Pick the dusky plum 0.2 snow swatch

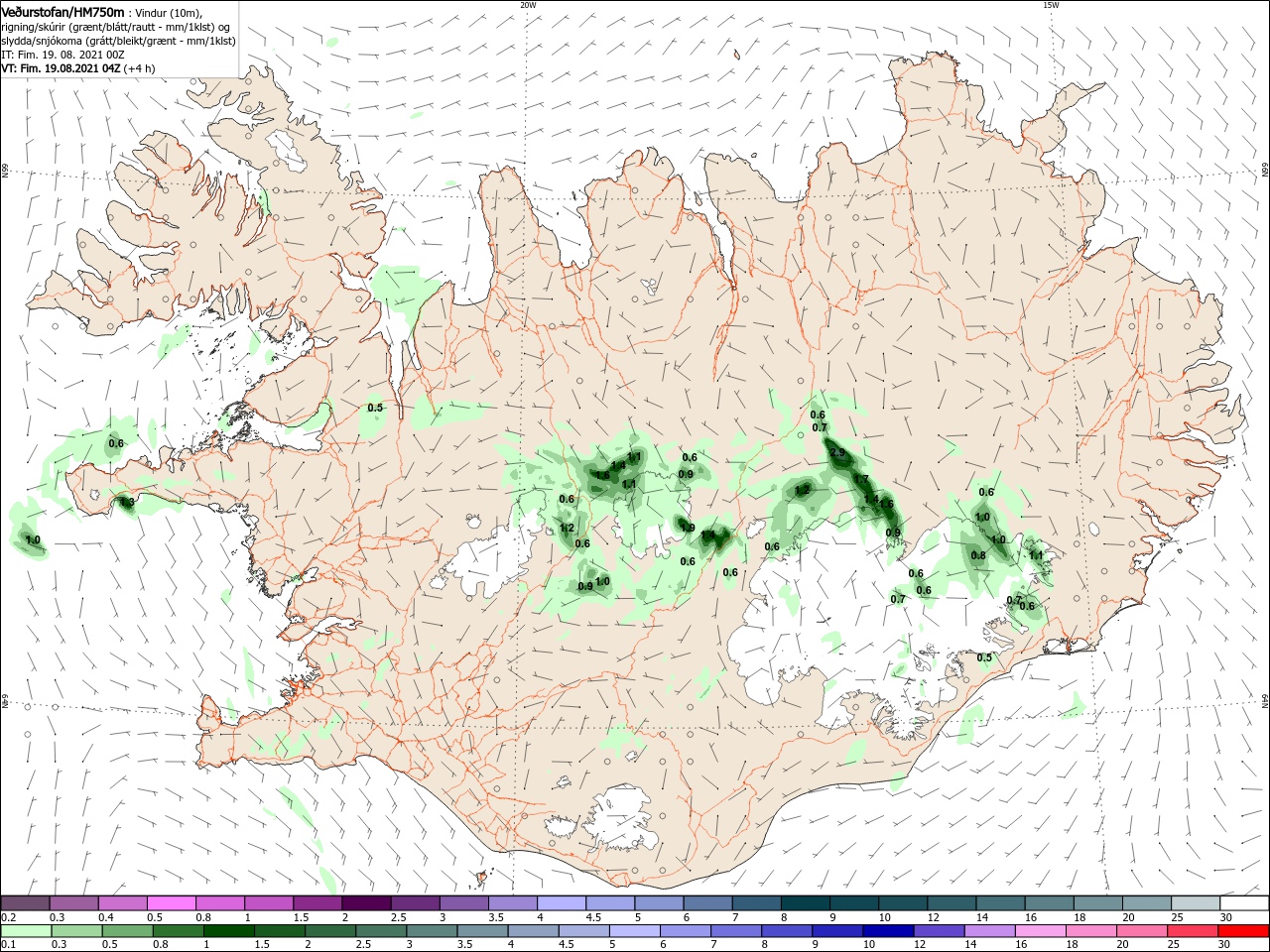tap(25, 903)
